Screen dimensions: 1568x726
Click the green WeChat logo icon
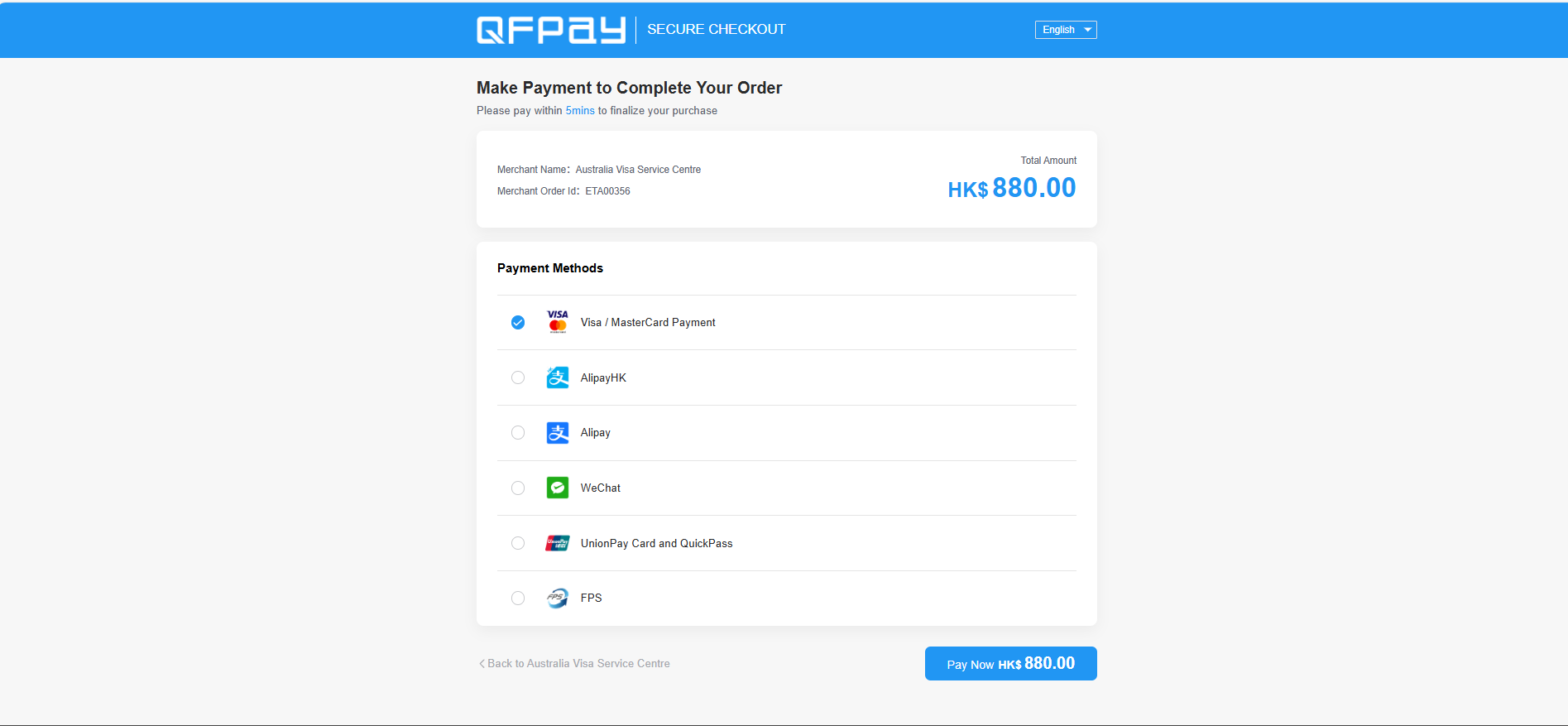pos(558,488)
